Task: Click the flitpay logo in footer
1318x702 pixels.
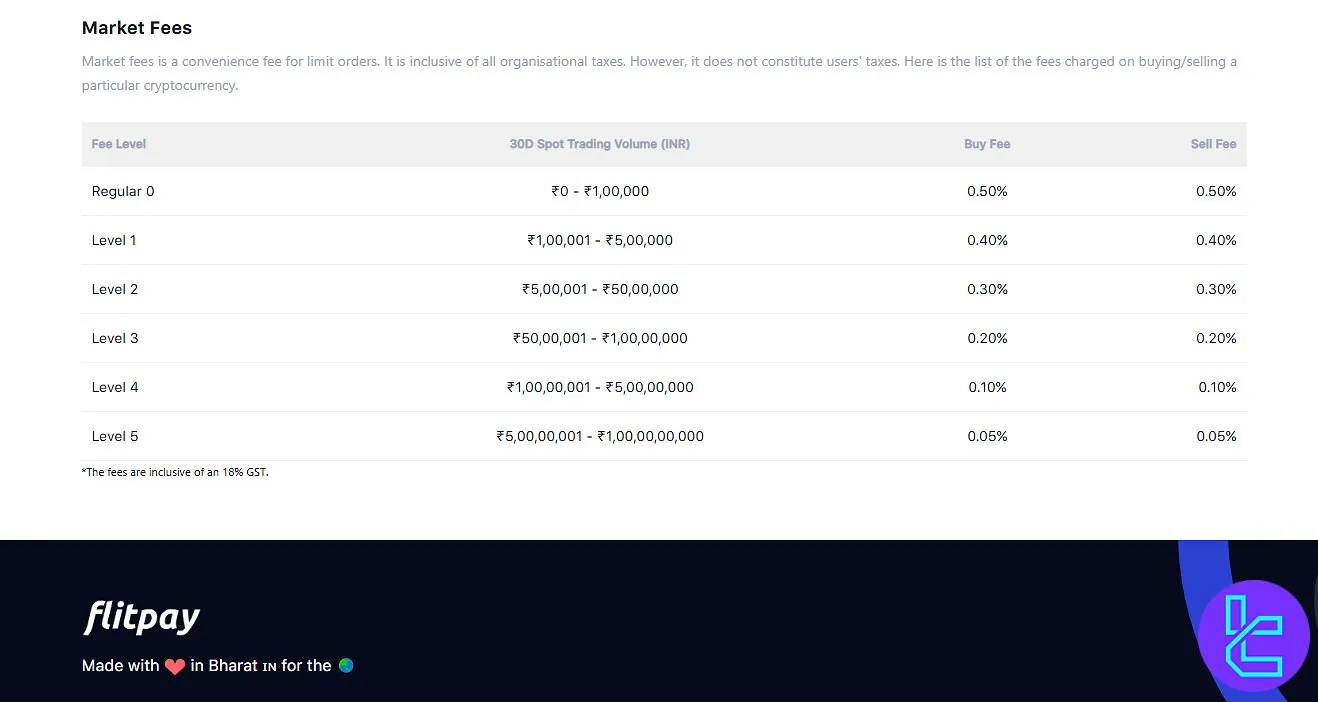Action: coord(141,618)
